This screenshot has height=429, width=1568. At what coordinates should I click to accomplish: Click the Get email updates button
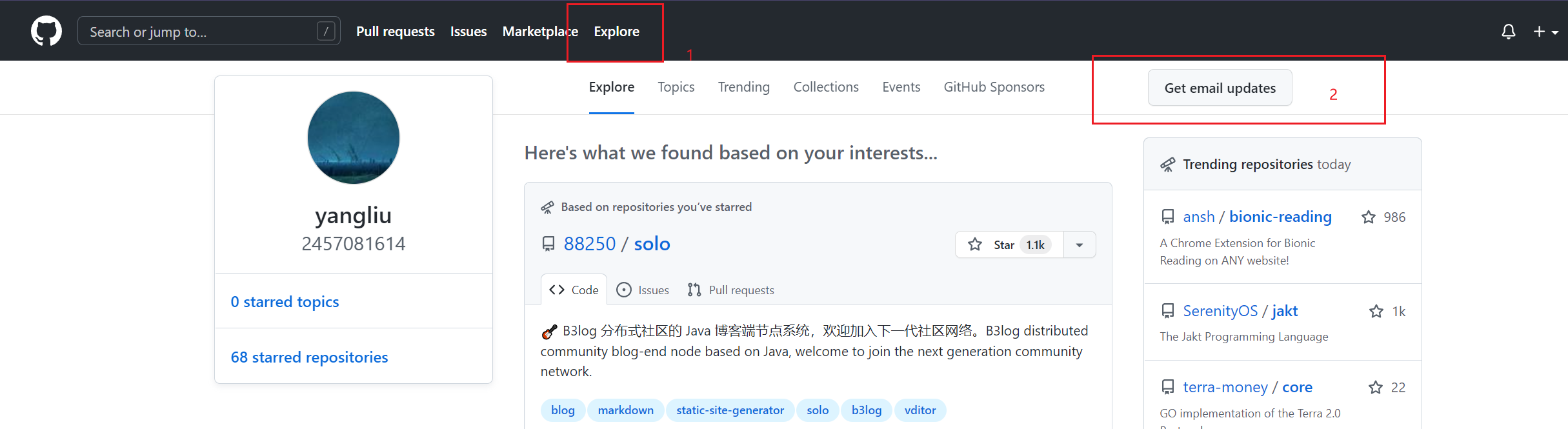tap(1220, 88)
